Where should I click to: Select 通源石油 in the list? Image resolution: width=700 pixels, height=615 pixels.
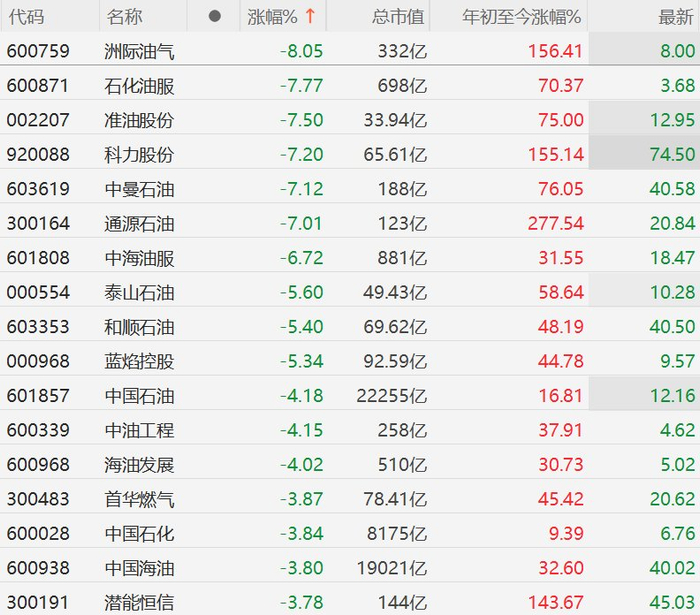(139, 223)
